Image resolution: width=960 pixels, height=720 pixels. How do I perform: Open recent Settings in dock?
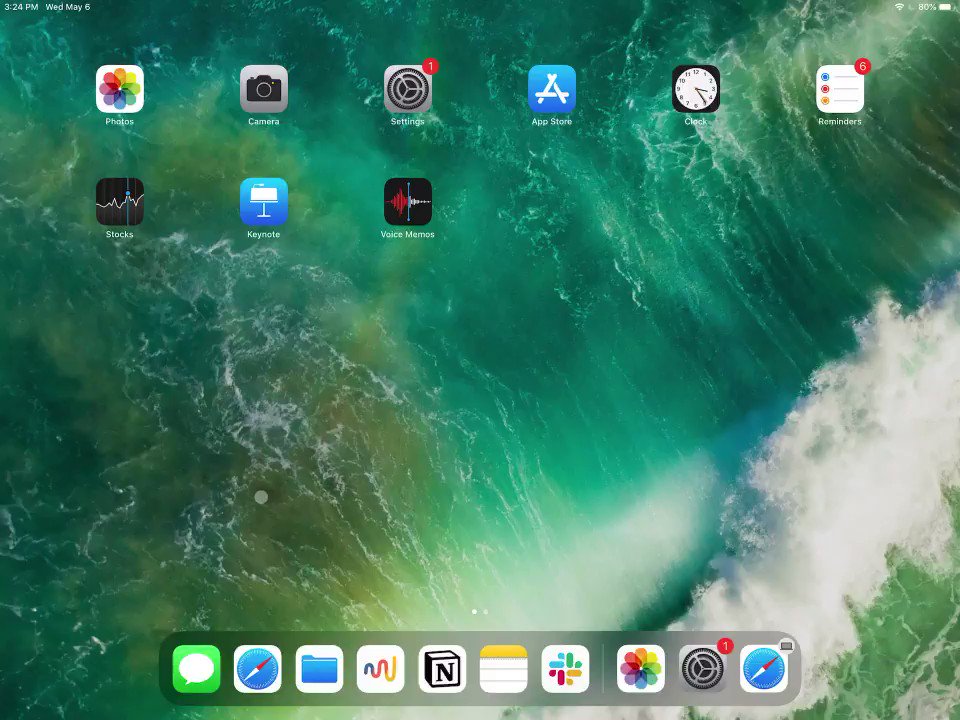click(702, 669)
